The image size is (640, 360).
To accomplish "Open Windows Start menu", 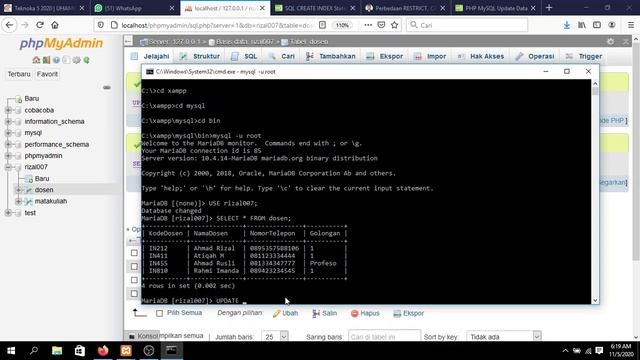I will coord(11,351).
